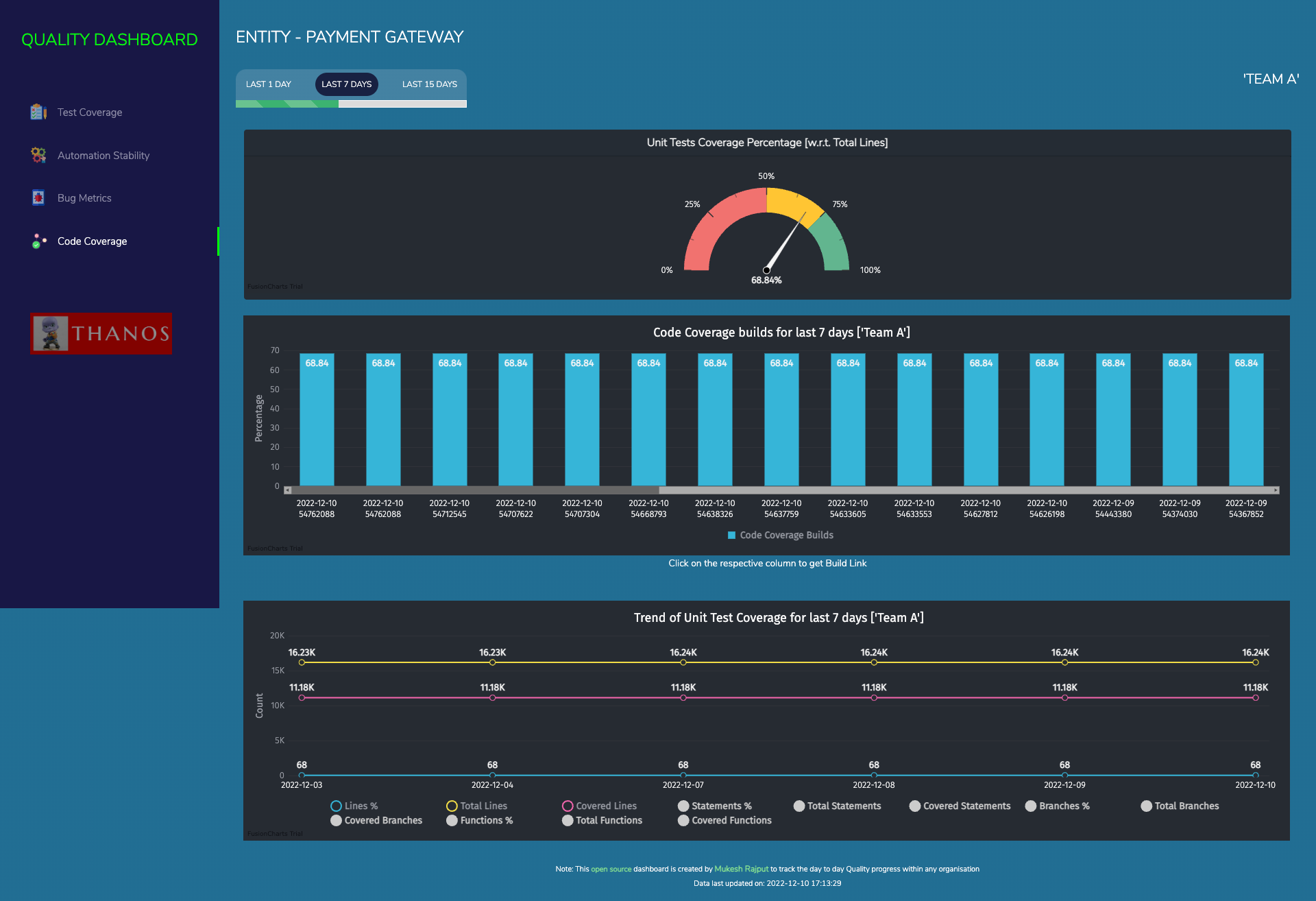Click the bar for build 54712545
1316x901 pixels.
point(450,420)
